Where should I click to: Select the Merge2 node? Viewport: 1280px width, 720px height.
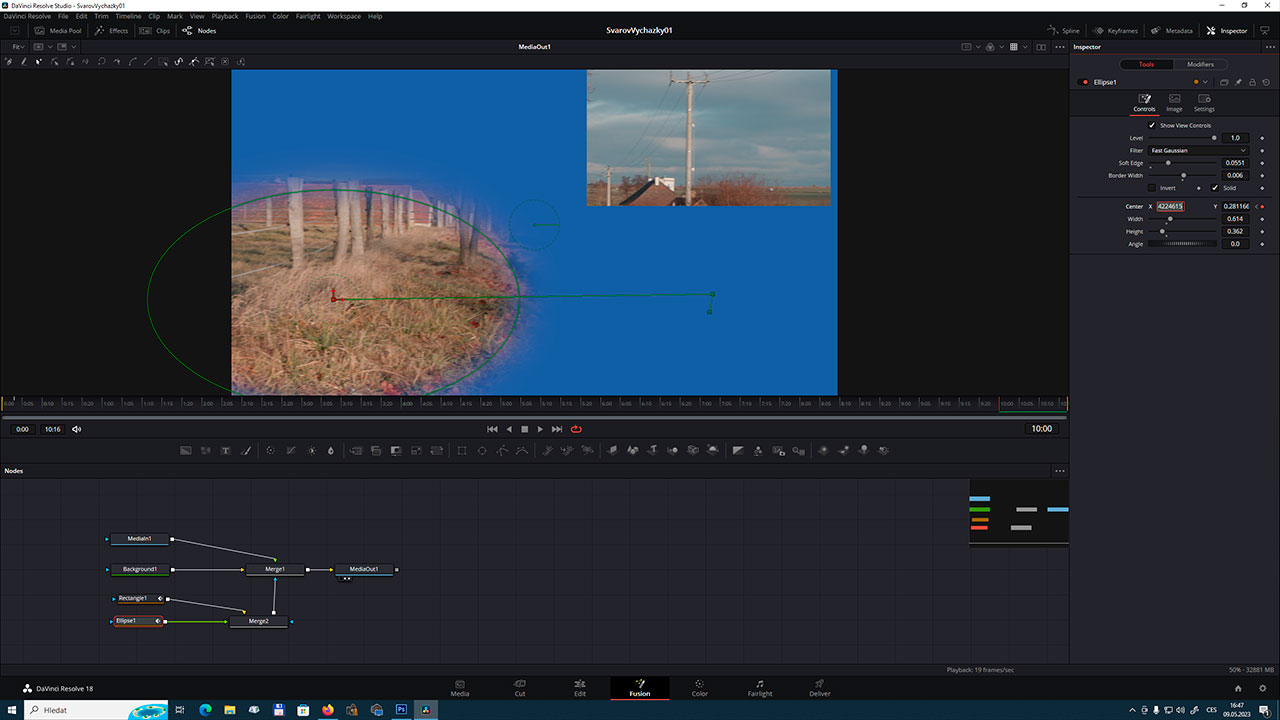[259, 621]
